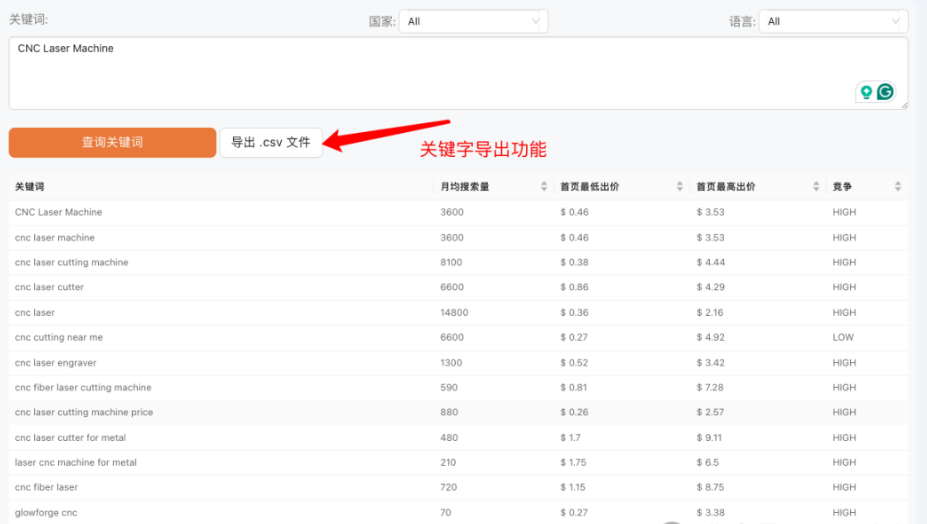Click the 'glowforge cnc' keyword row
Screen dimensions: 927x524
[46, 512]
